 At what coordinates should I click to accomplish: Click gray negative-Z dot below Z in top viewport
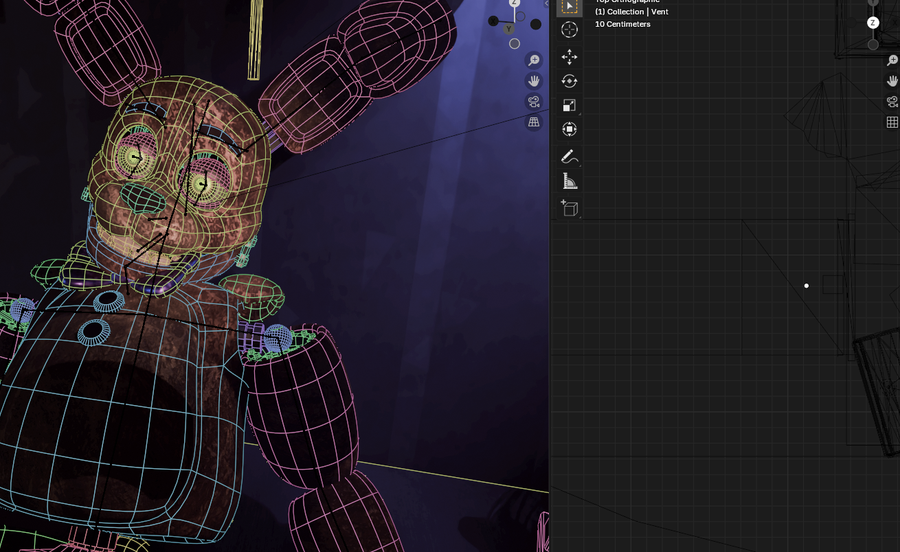click(x=873, y=44)
